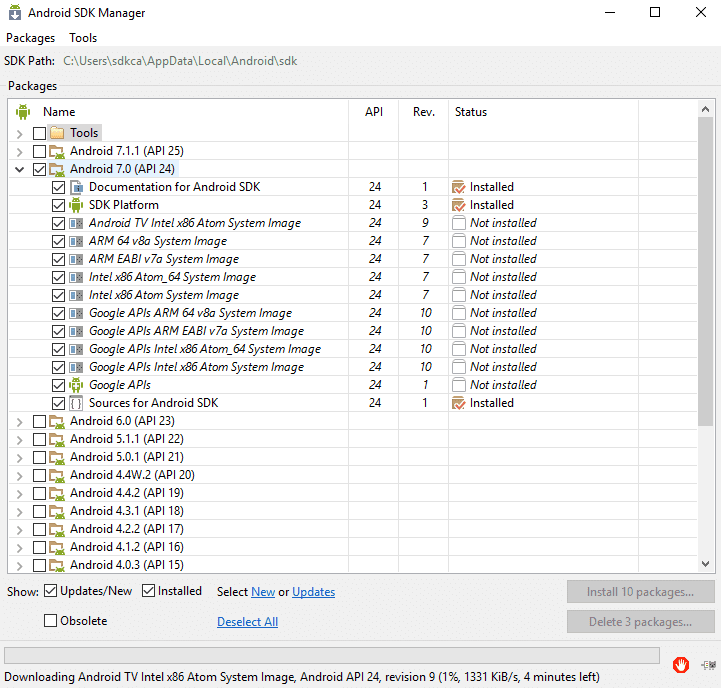Click the Documentation for Android SDK icon
This screenshot has width=721, height=688.
coord(76,187)
